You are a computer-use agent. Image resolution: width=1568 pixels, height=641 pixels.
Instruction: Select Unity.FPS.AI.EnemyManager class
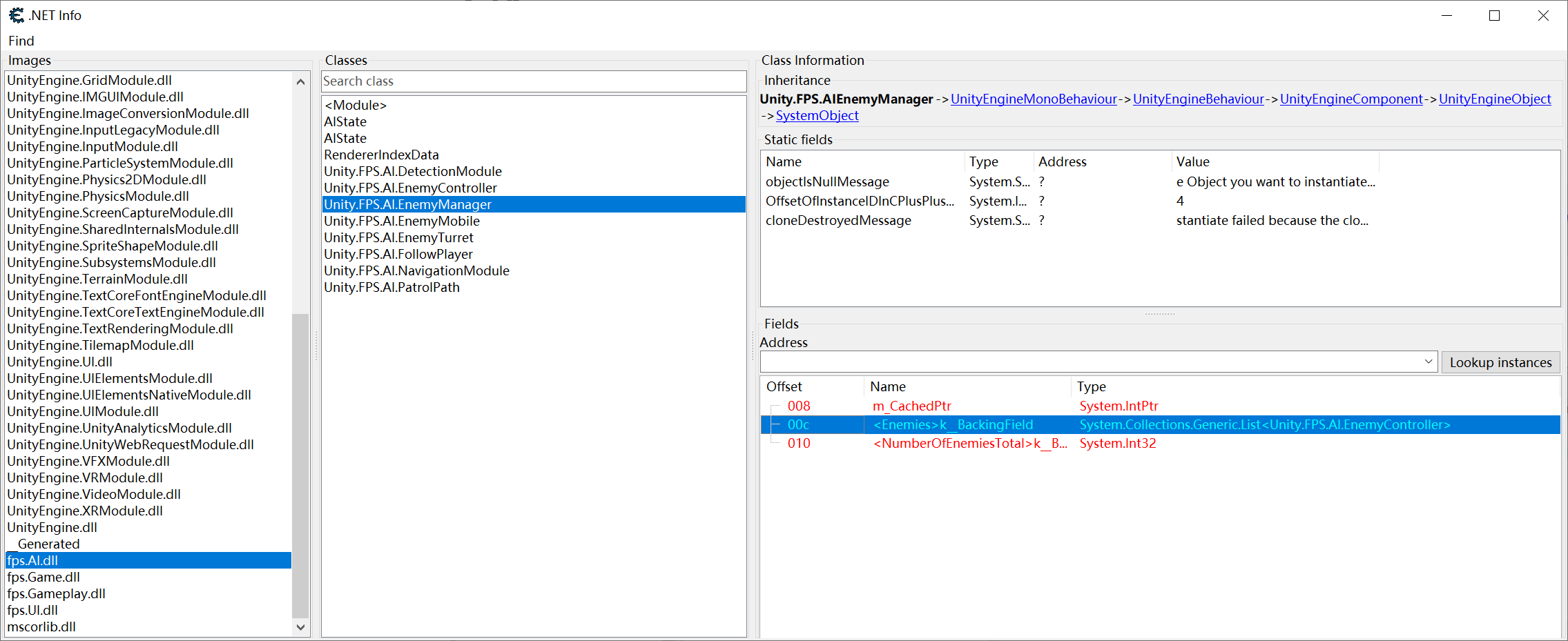(x=534, y=205)
